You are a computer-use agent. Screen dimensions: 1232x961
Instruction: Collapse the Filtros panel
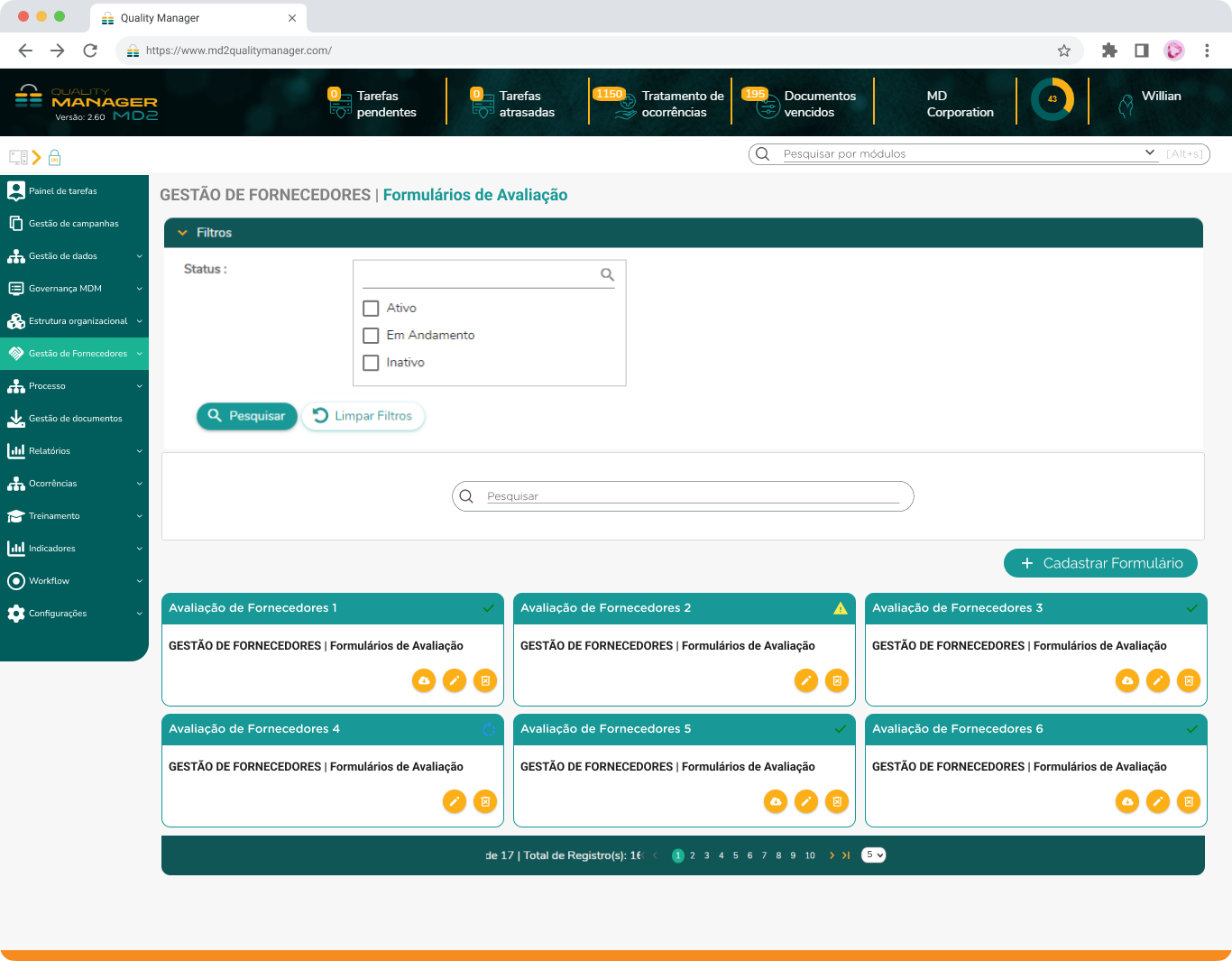tap(183, 233)
